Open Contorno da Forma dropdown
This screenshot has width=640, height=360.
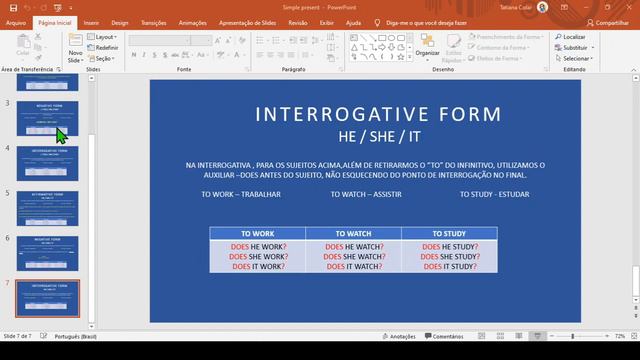pos(499,48)
